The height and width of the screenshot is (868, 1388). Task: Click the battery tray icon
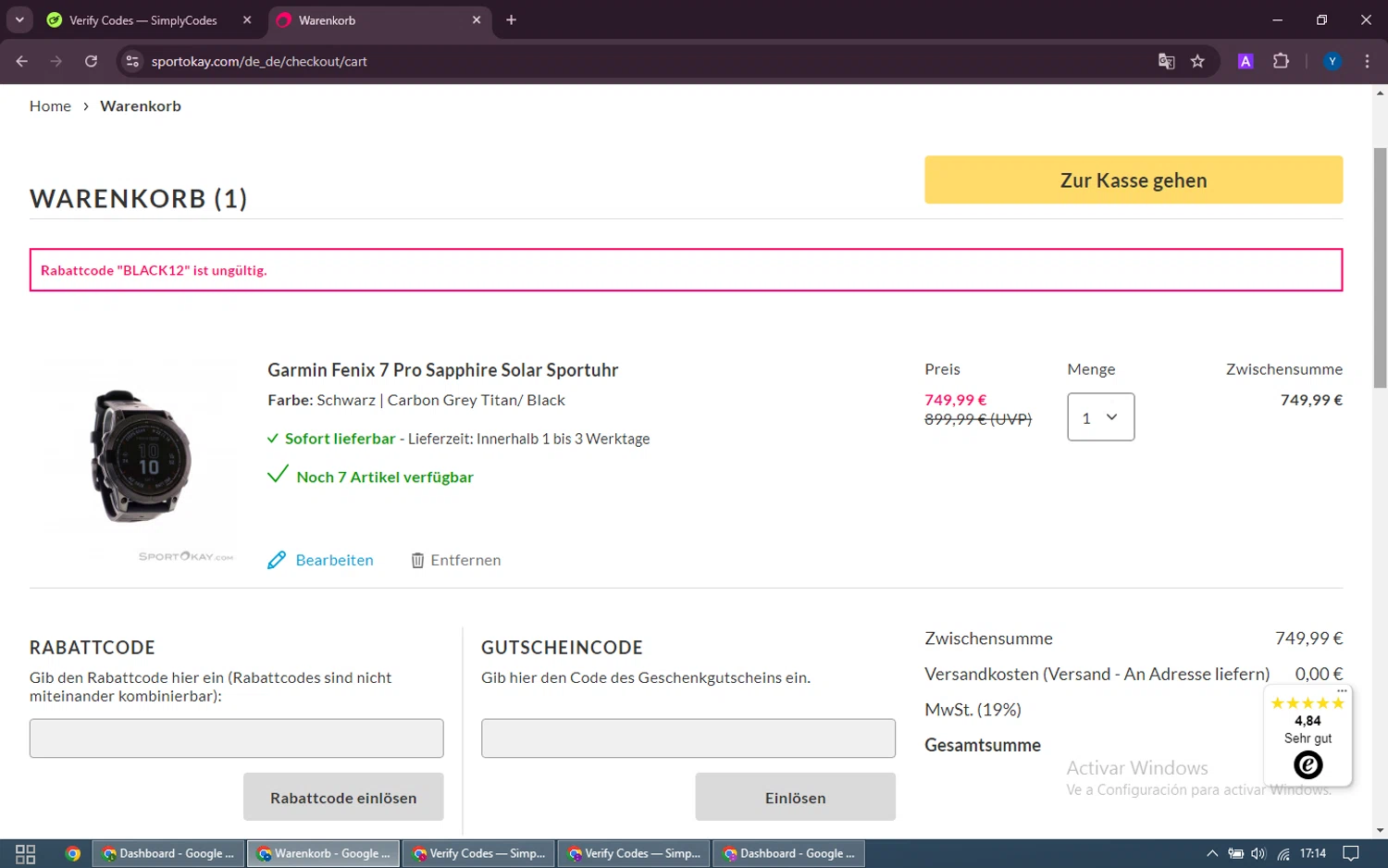click(1235, 853)
